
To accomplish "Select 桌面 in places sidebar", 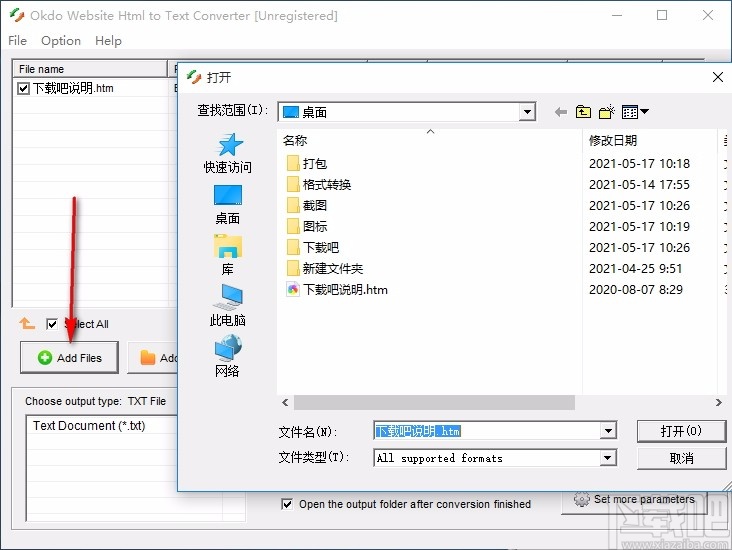I will click(x=228, y=205).
